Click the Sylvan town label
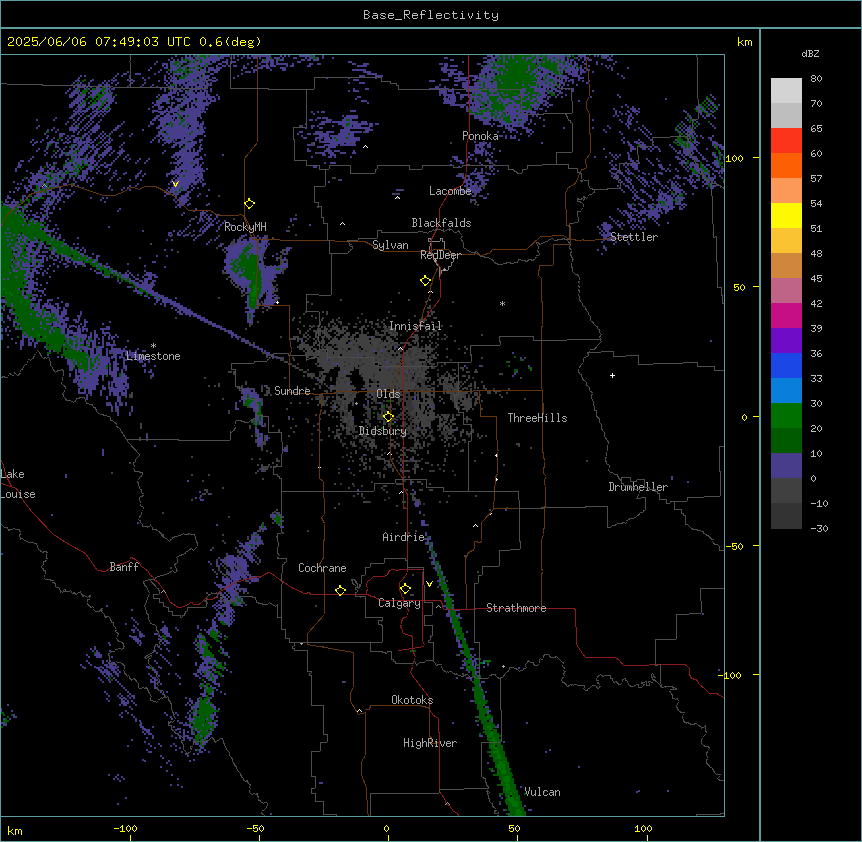This screenshot has width=862, height=842. 390,245
